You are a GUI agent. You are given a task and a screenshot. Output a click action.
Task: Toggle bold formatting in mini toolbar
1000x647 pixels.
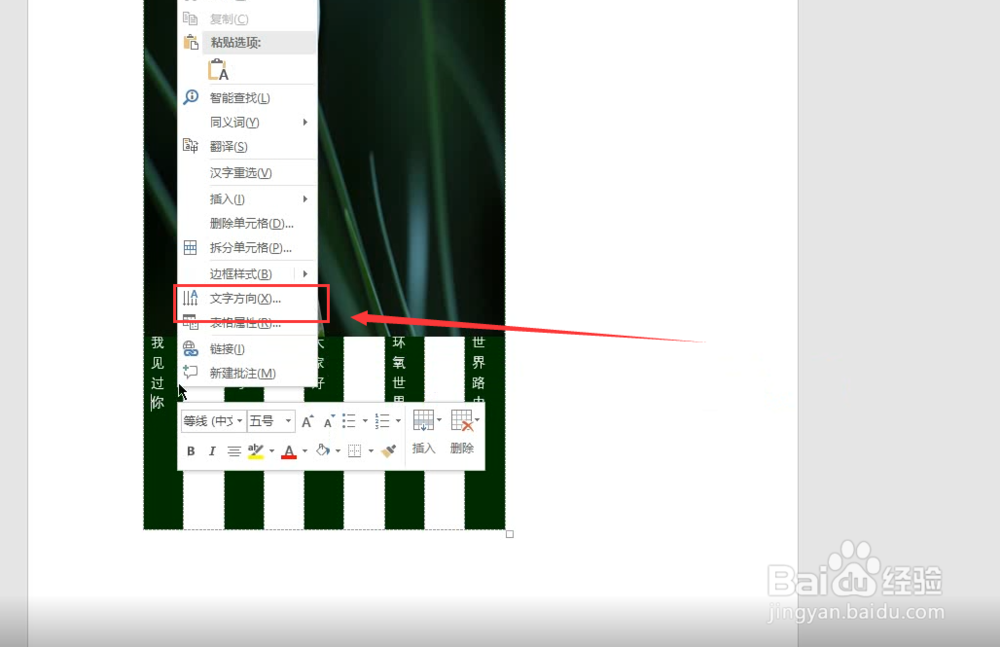click(191, 451)
